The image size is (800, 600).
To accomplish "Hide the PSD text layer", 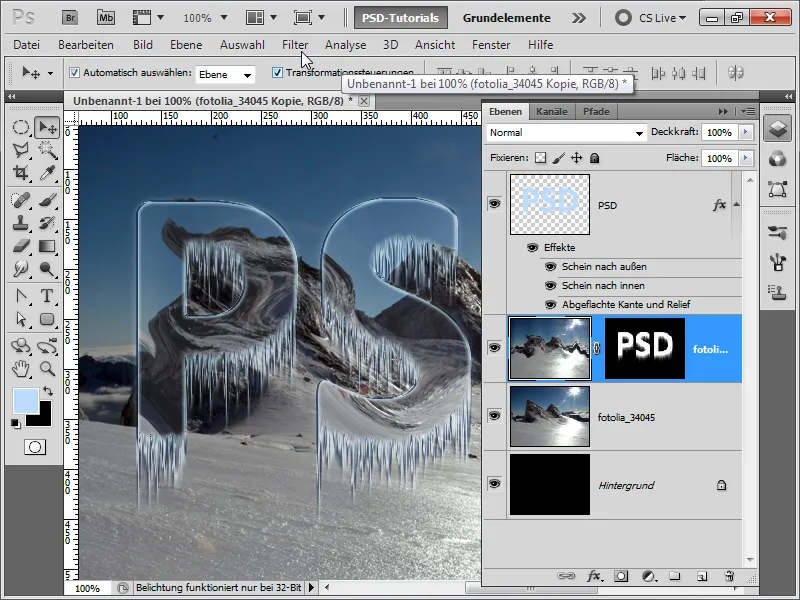I will pos(494,204).
